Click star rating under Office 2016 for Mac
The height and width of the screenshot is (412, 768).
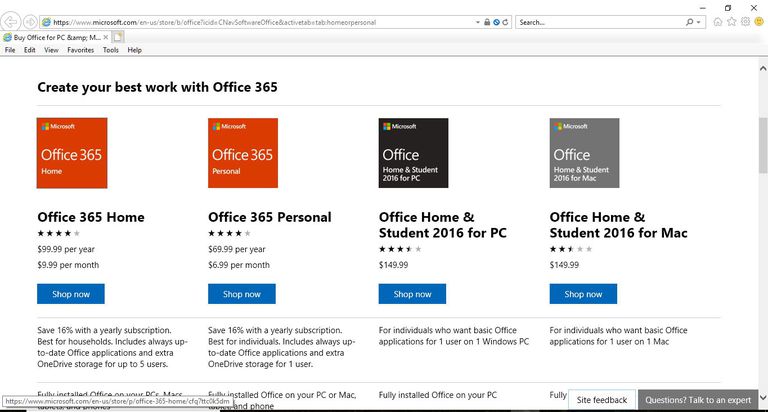(x=571, y=249)
